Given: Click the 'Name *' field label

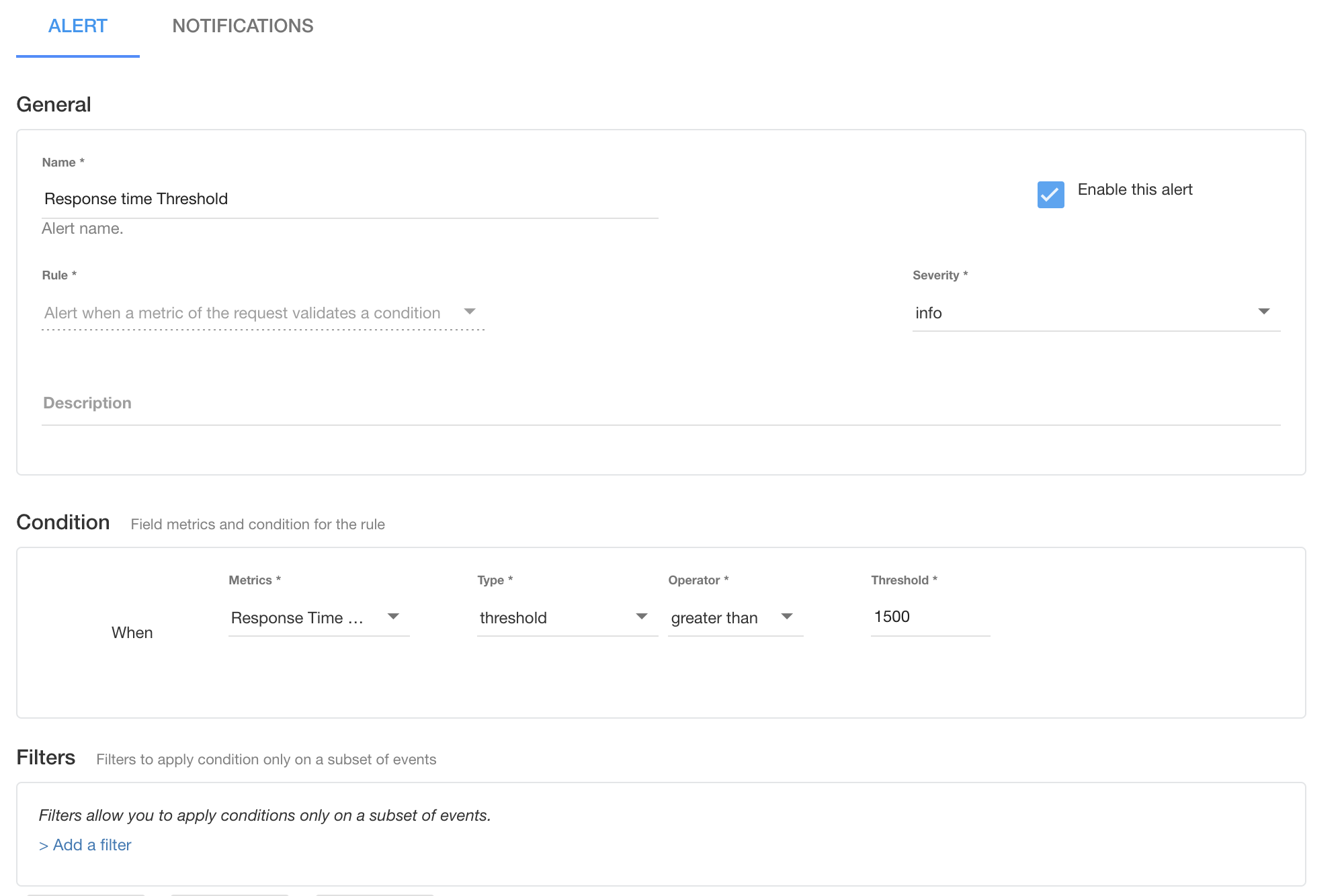Looking at the screenshot, I should (62, 163).
